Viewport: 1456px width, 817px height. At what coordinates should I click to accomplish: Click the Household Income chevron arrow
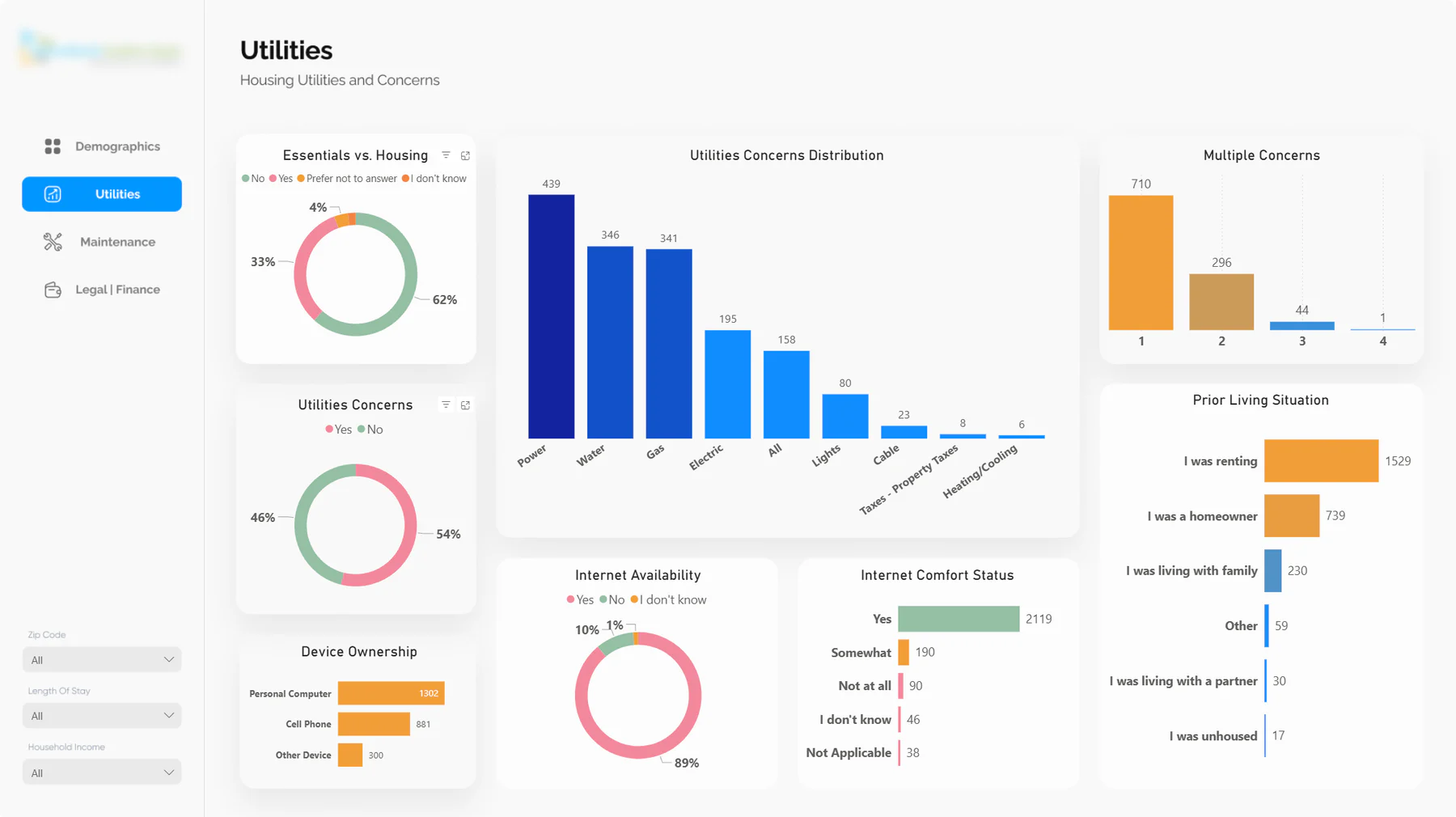pyautogui.click(x=168, y=773)
